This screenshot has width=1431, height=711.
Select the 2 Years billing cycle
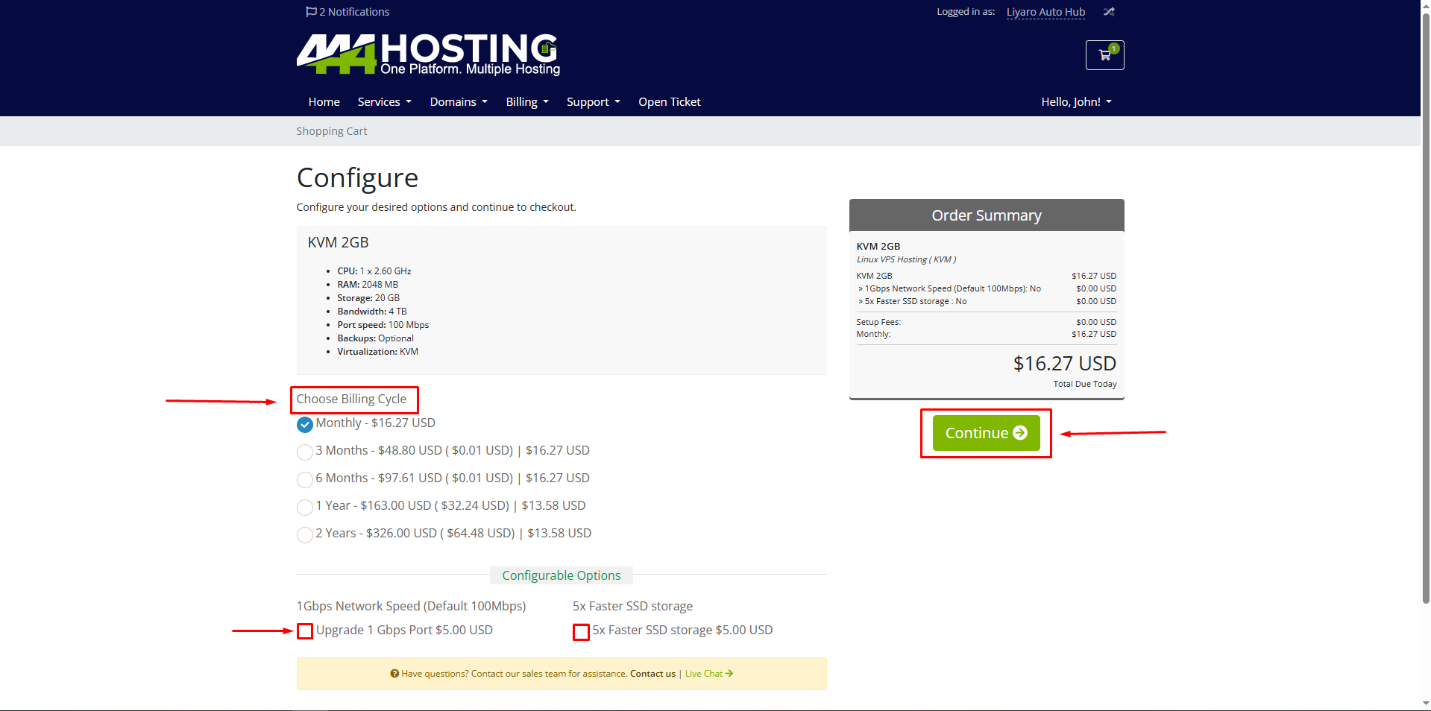click(x=305, y=534)
